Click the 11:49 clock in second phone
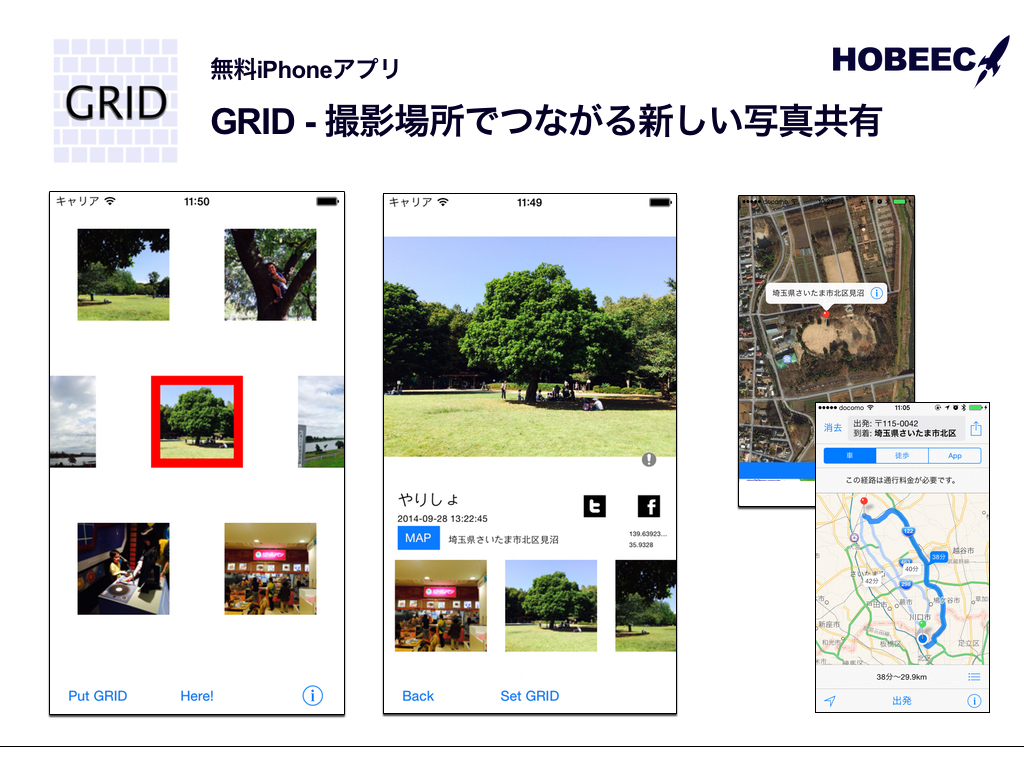The width and height of the screenshot is (1024, 768). pos(530,202)
